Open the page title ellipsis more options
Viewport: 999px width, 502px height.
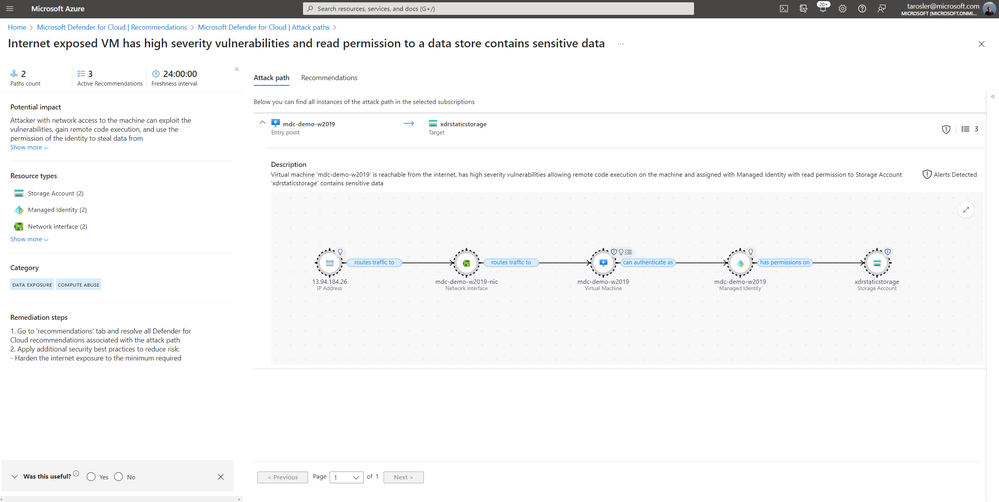(621, 44)
